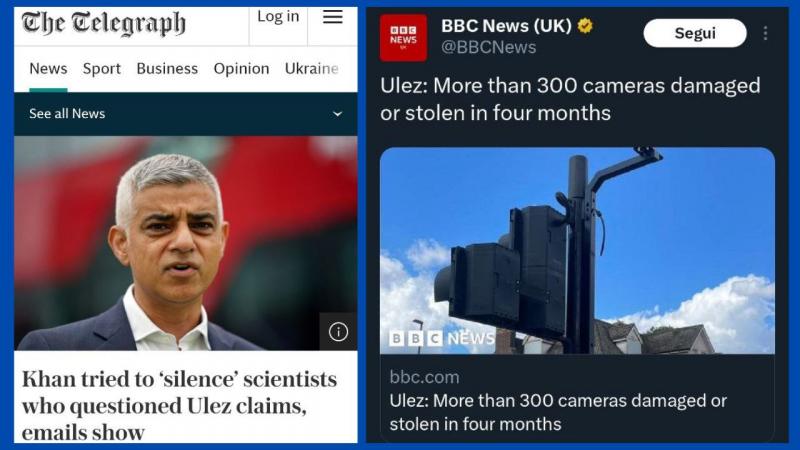Open the Khan 'silence' scientists headline
Screen dimensions: 800x450
[180, 406]
